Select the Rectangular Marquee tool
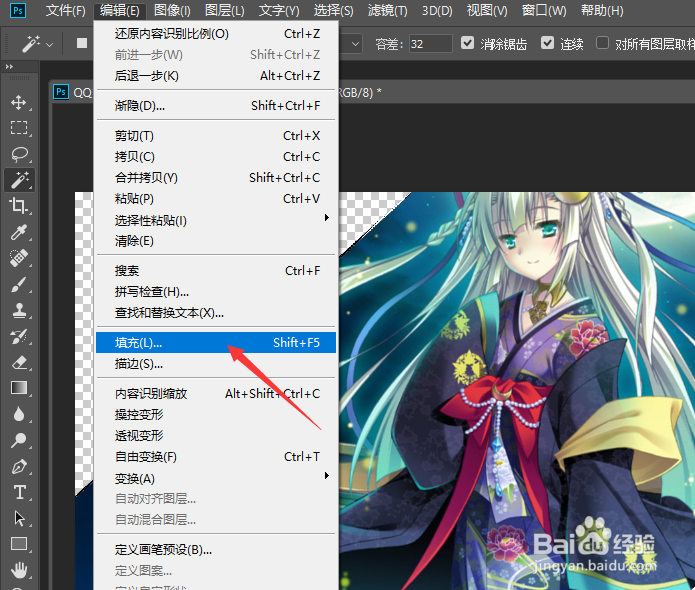Image resolution: width=695 pixels, height=590 pixels. pos(19,128)
